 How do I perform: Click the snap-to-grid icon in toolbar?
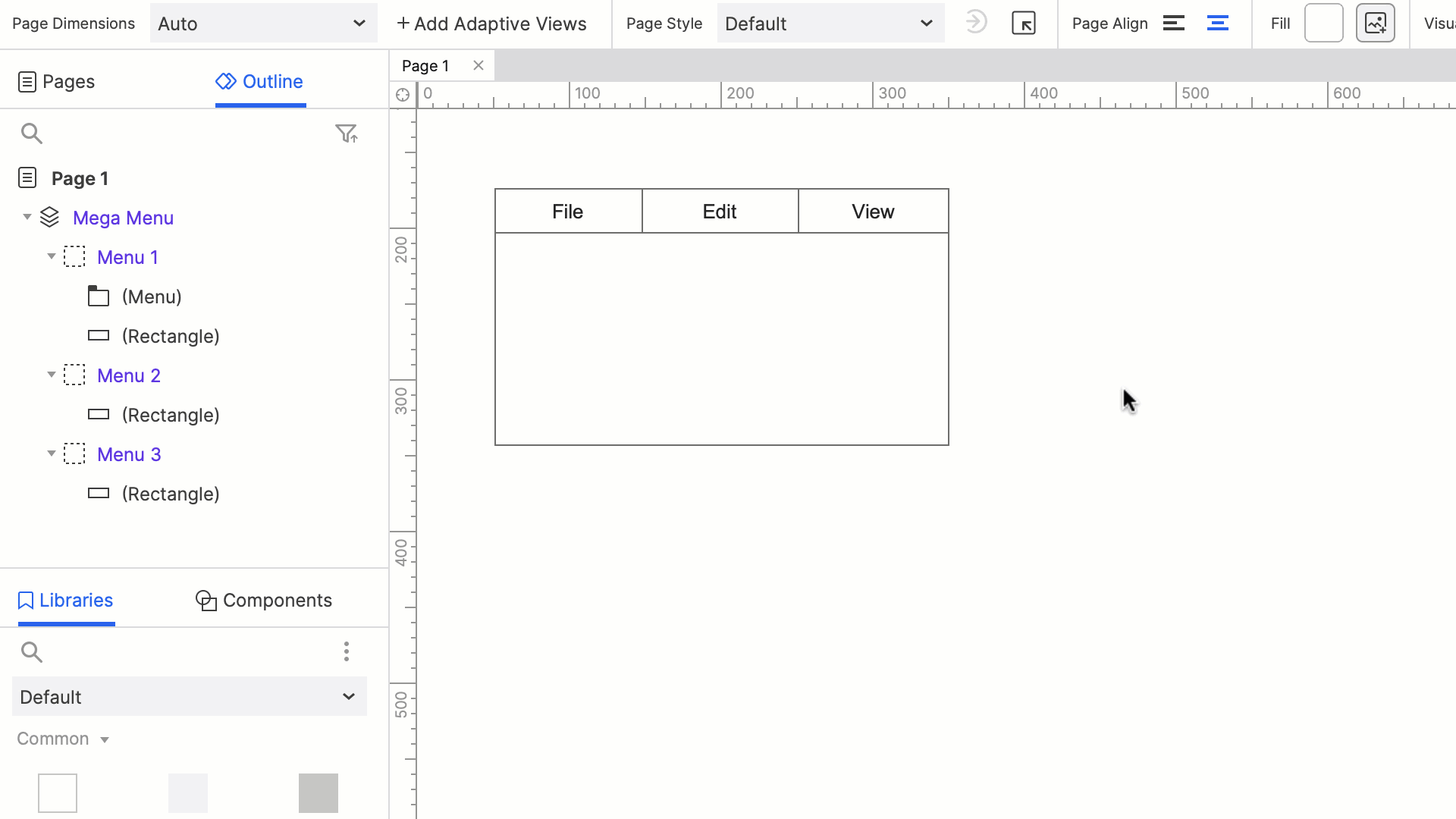click(x=1025, y=23)
